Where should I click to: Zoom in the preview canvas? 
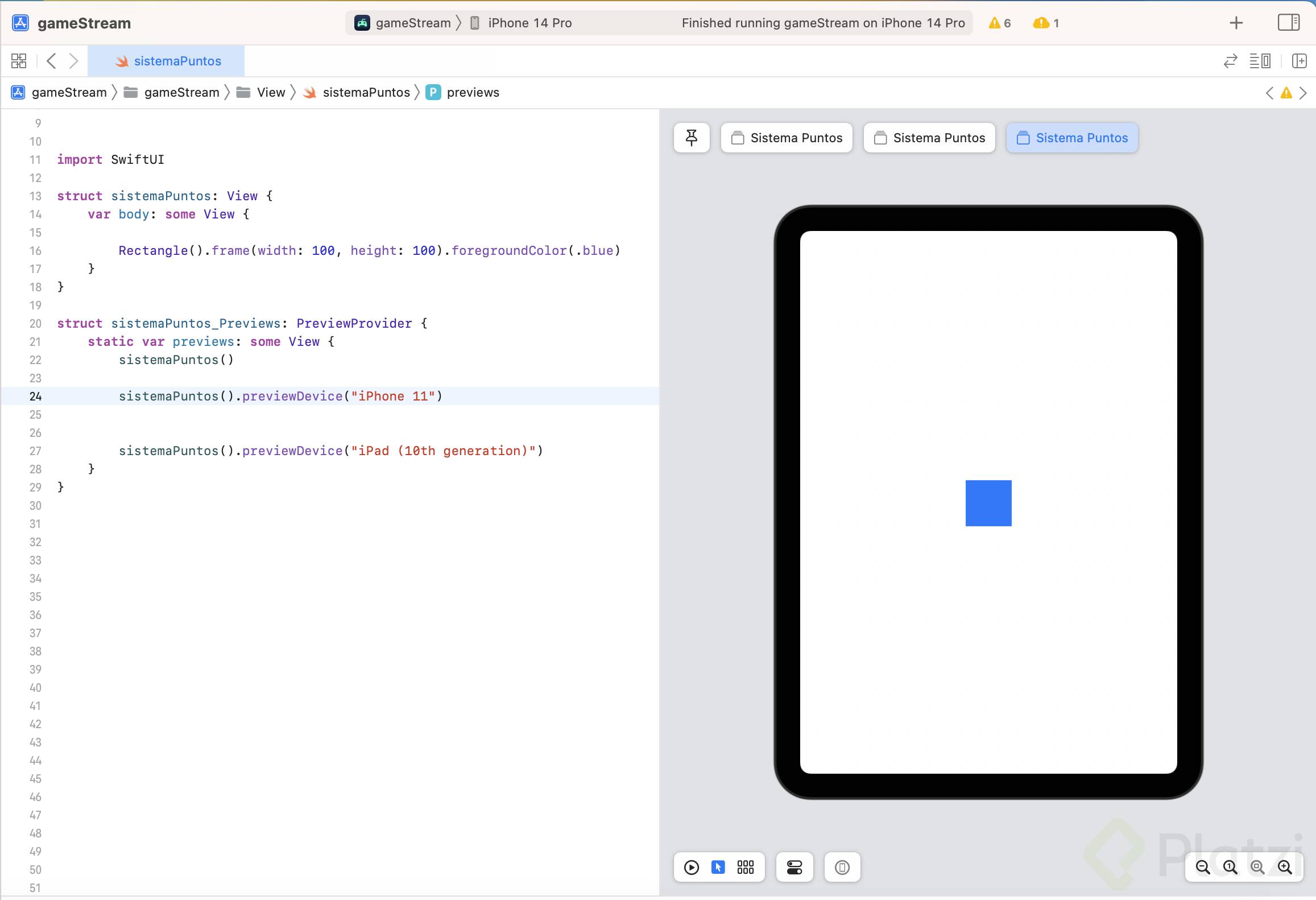[x=1285, y=867]
